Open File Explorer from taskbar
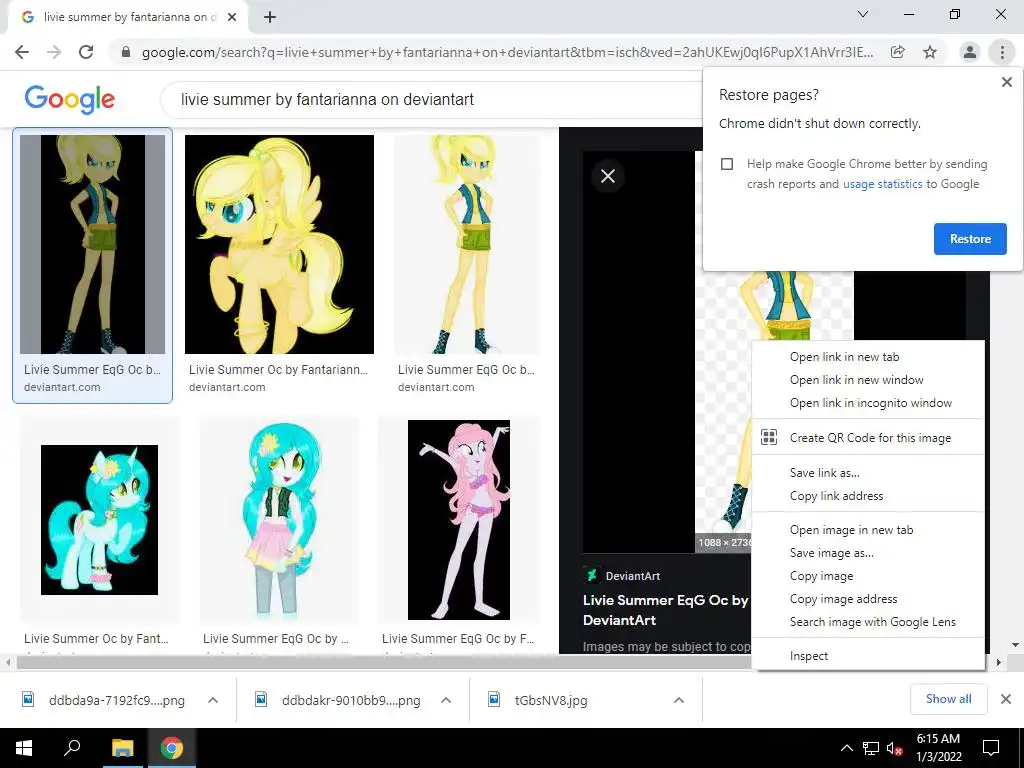The image size is (1024, 768). click(122, 748)
